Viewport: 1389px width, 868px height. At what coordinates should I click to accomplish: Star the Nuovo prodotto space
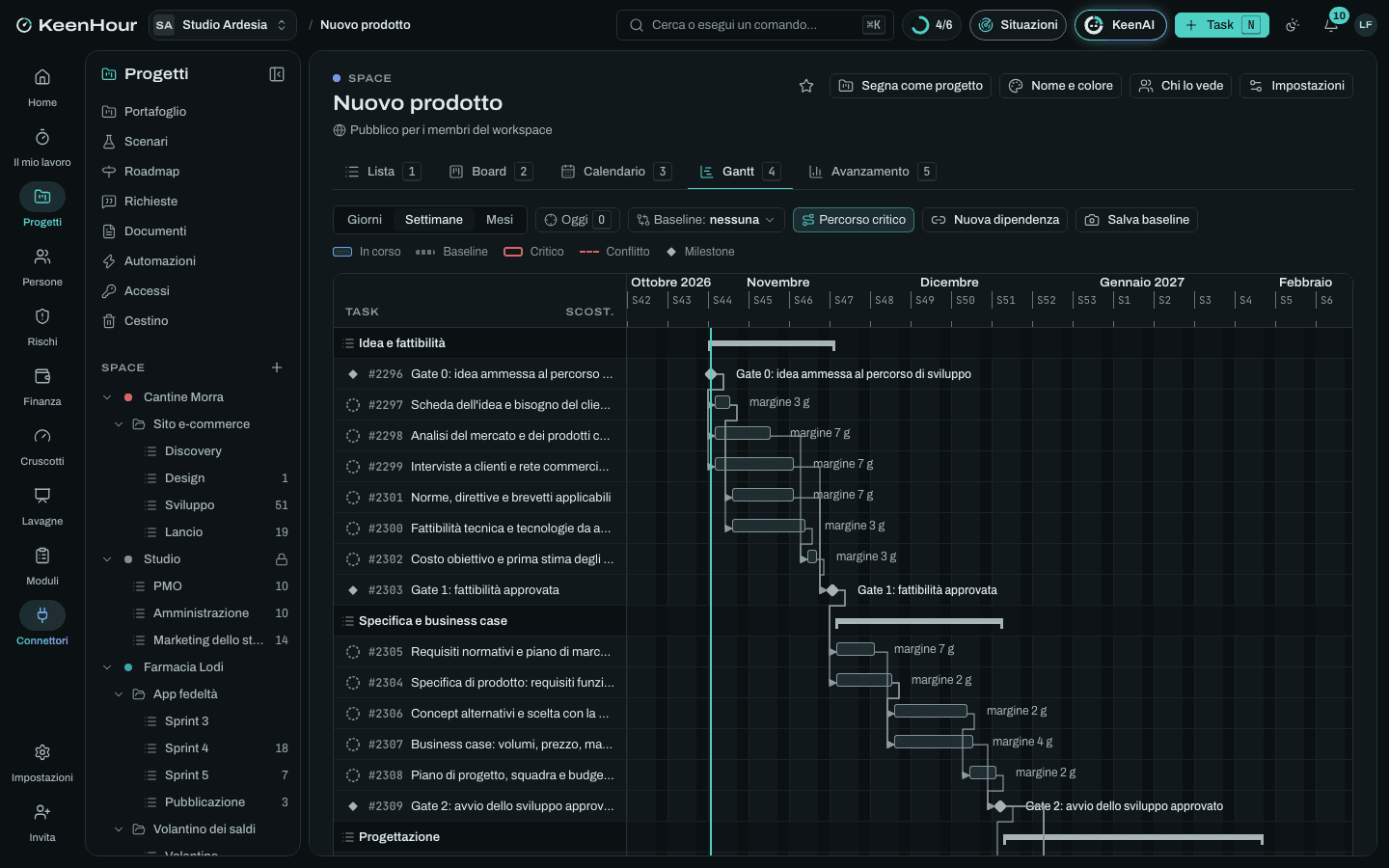coord(806,86)
